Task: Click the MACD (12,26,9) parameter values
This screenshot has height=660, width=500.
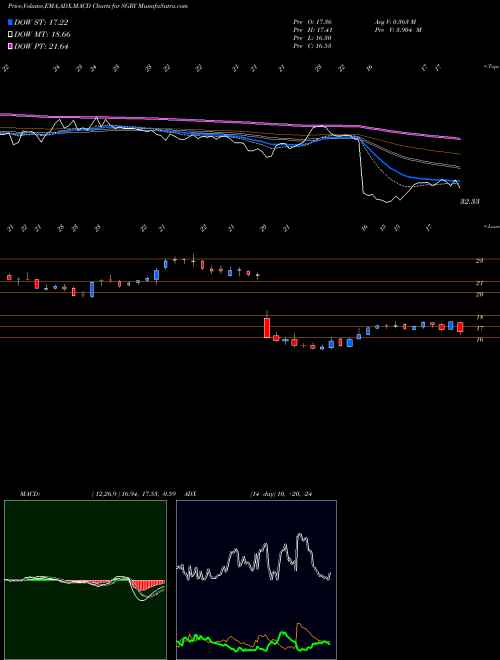Action: click(136, 494)
